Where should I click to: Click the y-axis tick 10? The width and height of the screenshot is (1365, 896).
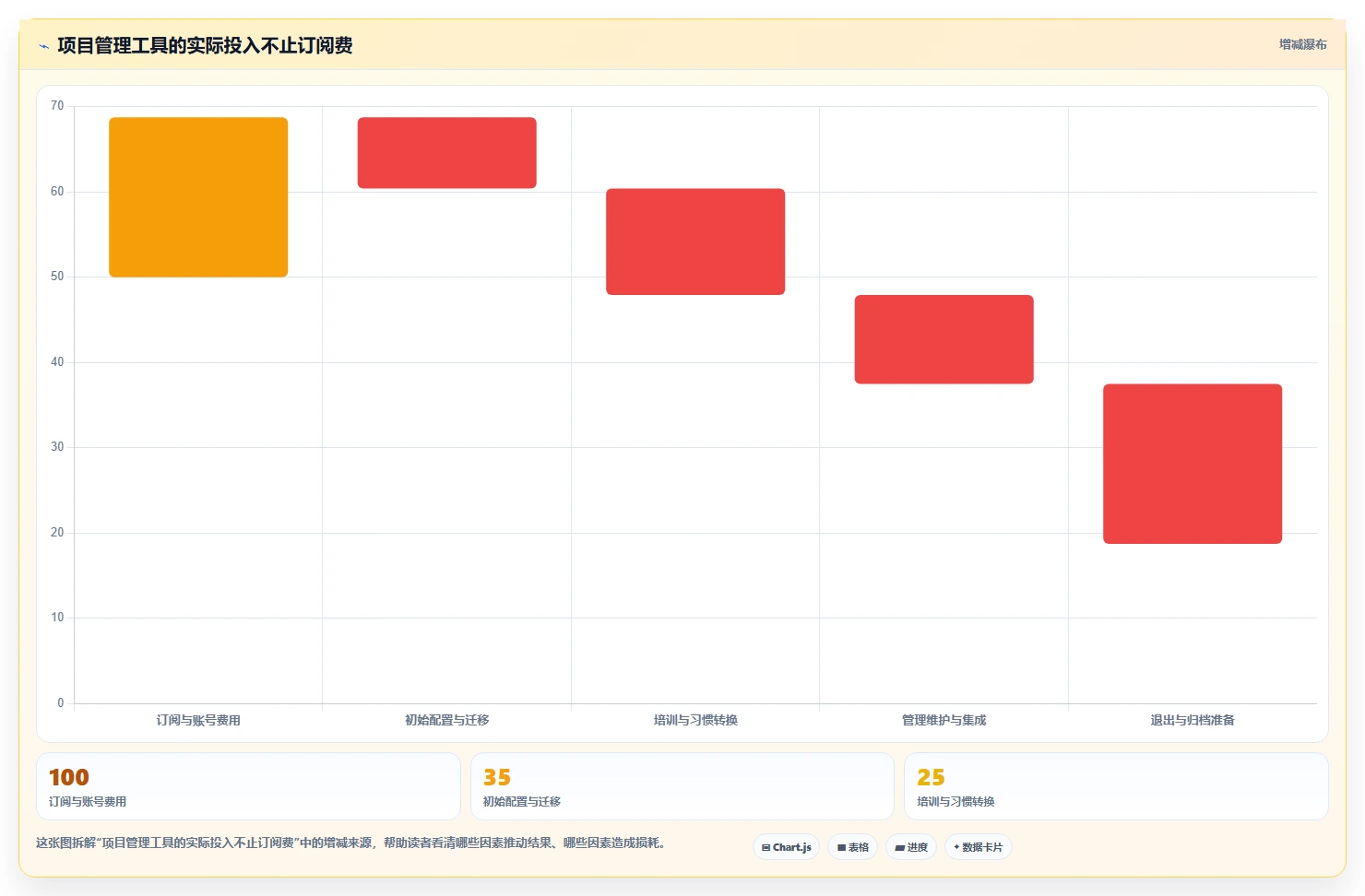pyautogui.click(x=57, y=618)
